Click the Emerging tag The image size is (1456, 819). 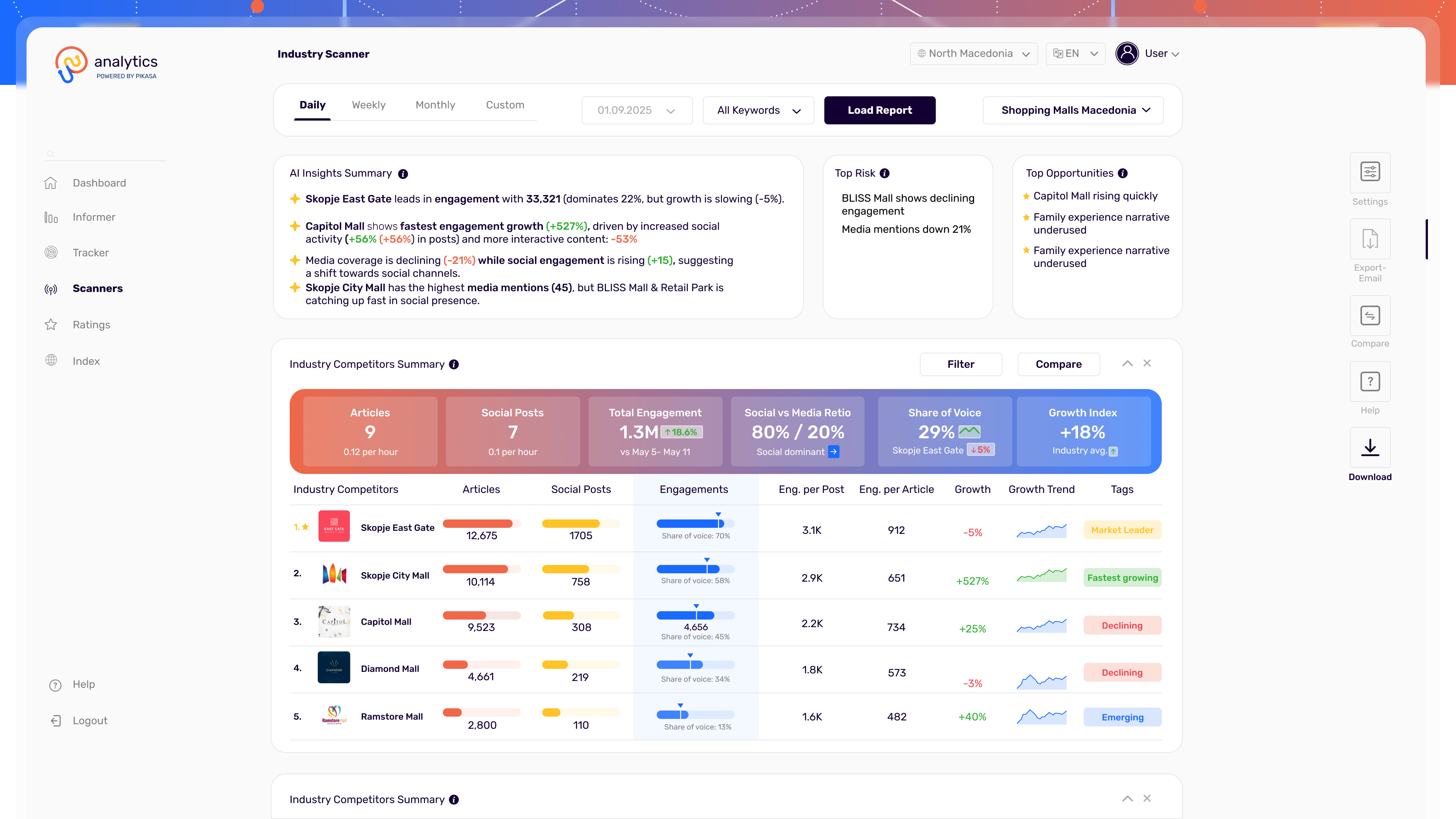pos(1122,717)
